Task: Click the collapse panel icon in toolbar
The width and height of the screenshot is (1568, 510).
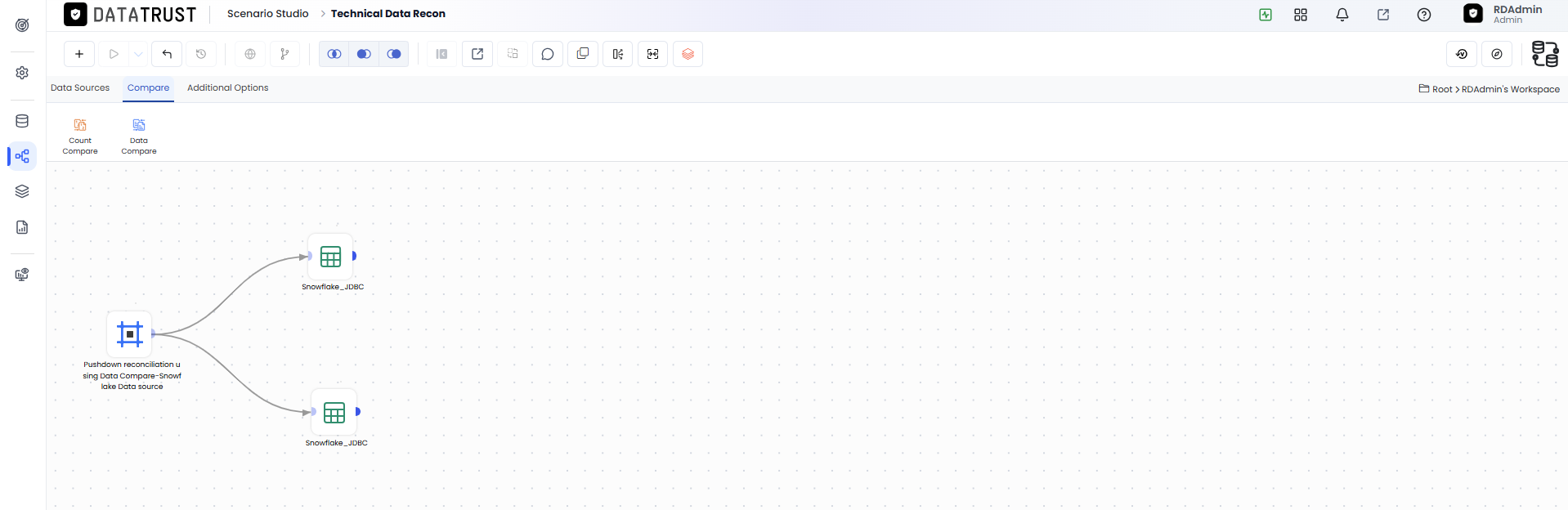Action: pyautogui.click(x=441, y=54)
